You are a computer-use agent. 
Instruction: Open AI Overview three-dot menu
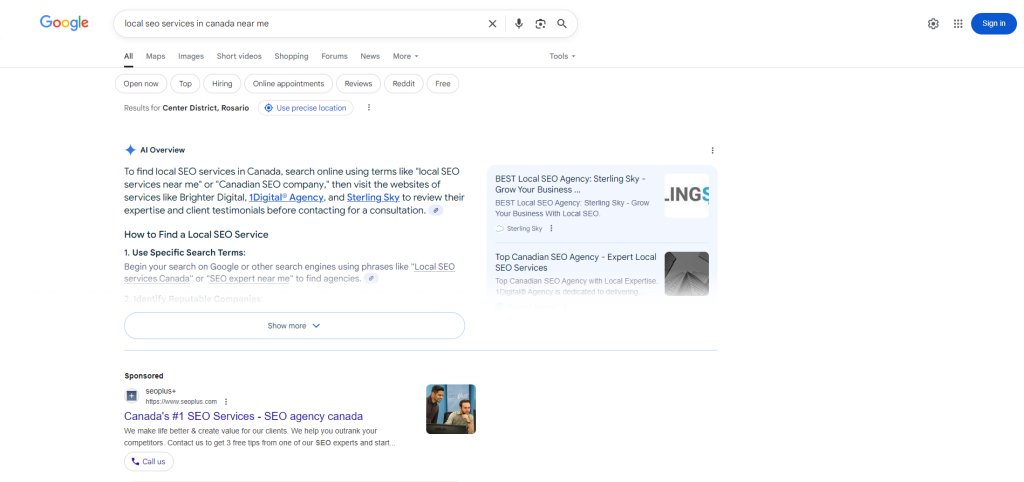tap(712, 150)
